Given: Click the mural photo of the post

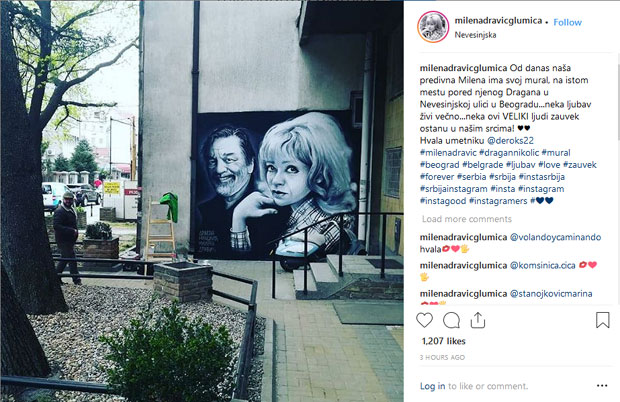Looking at the screenshot, I should (202, 201).
